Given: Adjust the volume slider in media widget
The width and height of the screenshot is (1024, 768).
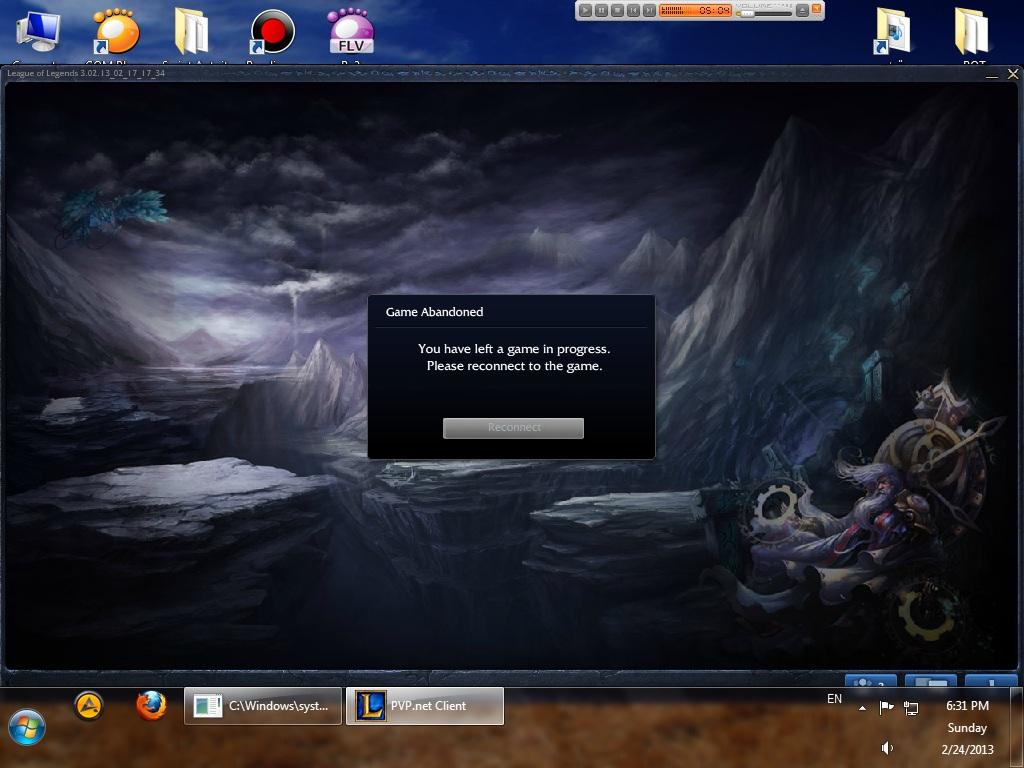Looking at the screenshot, I should tap(763, 13).
